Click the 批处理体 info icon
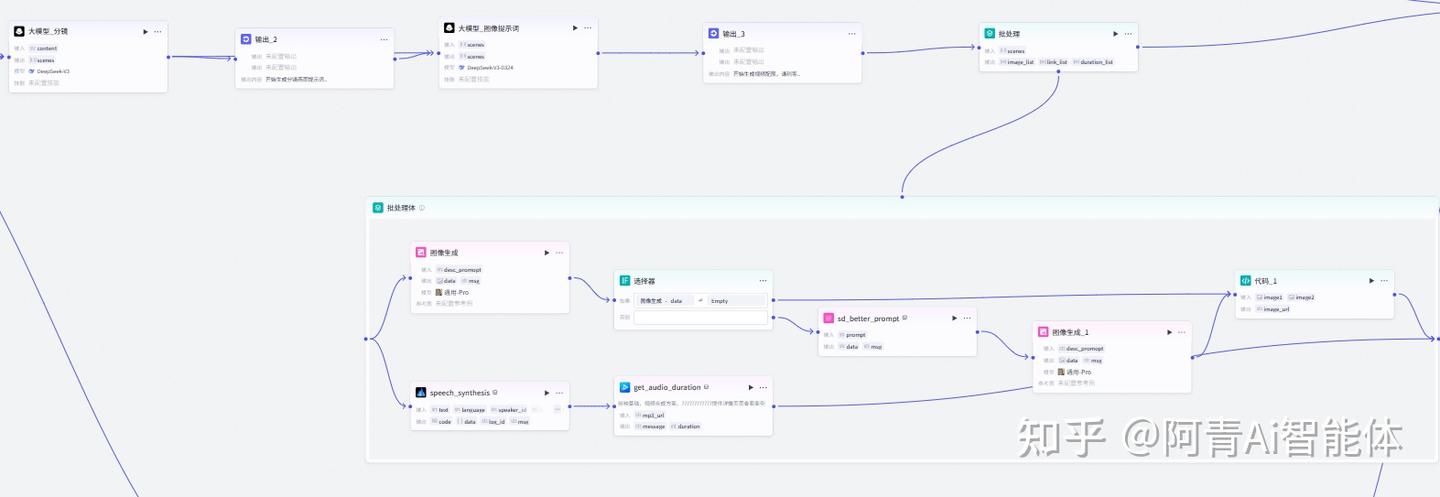1440x497 pixels. [x=422, y=208]
